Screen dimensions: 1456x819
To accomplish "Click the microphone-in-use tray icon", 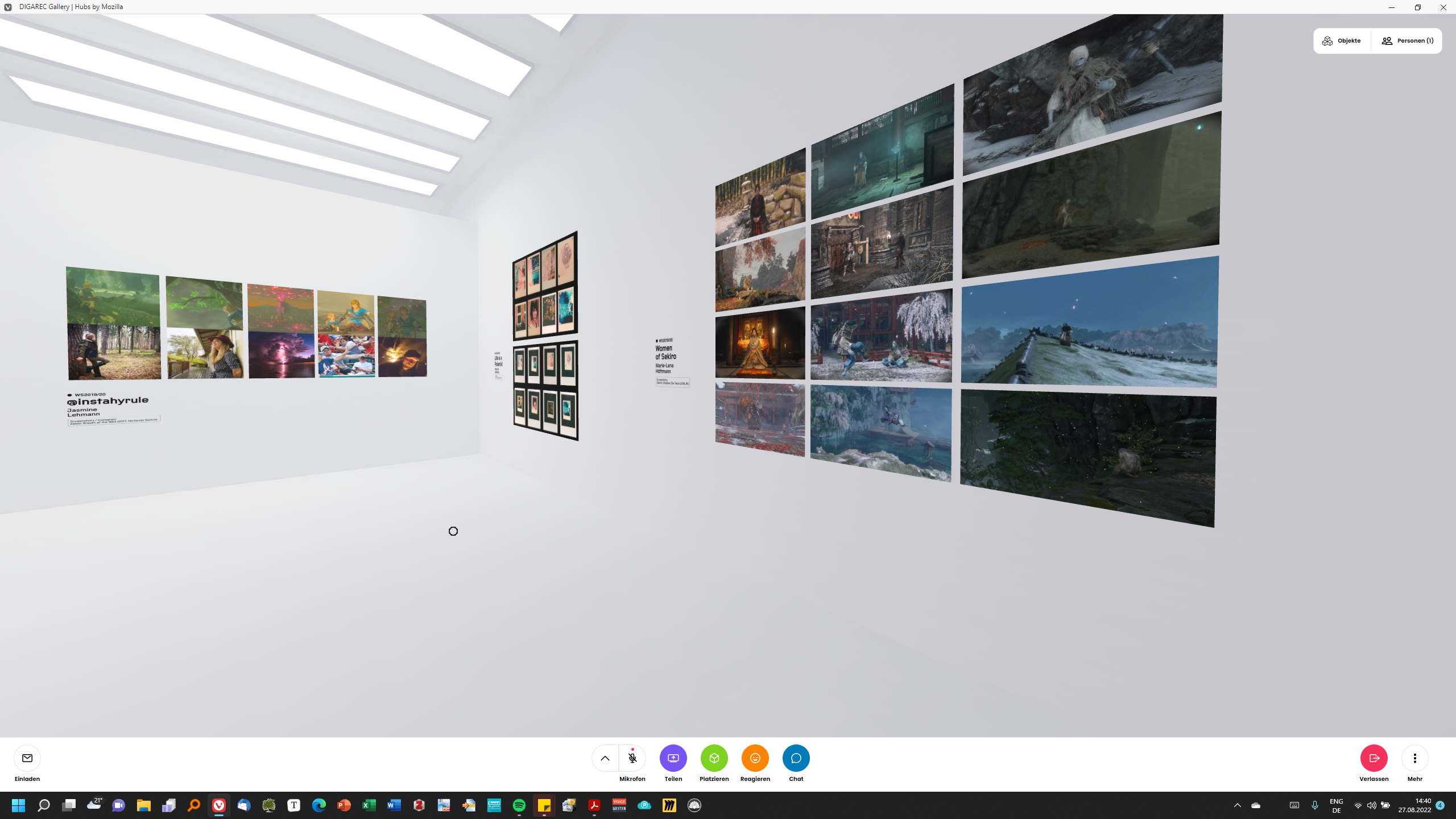I will point(1315,805).
